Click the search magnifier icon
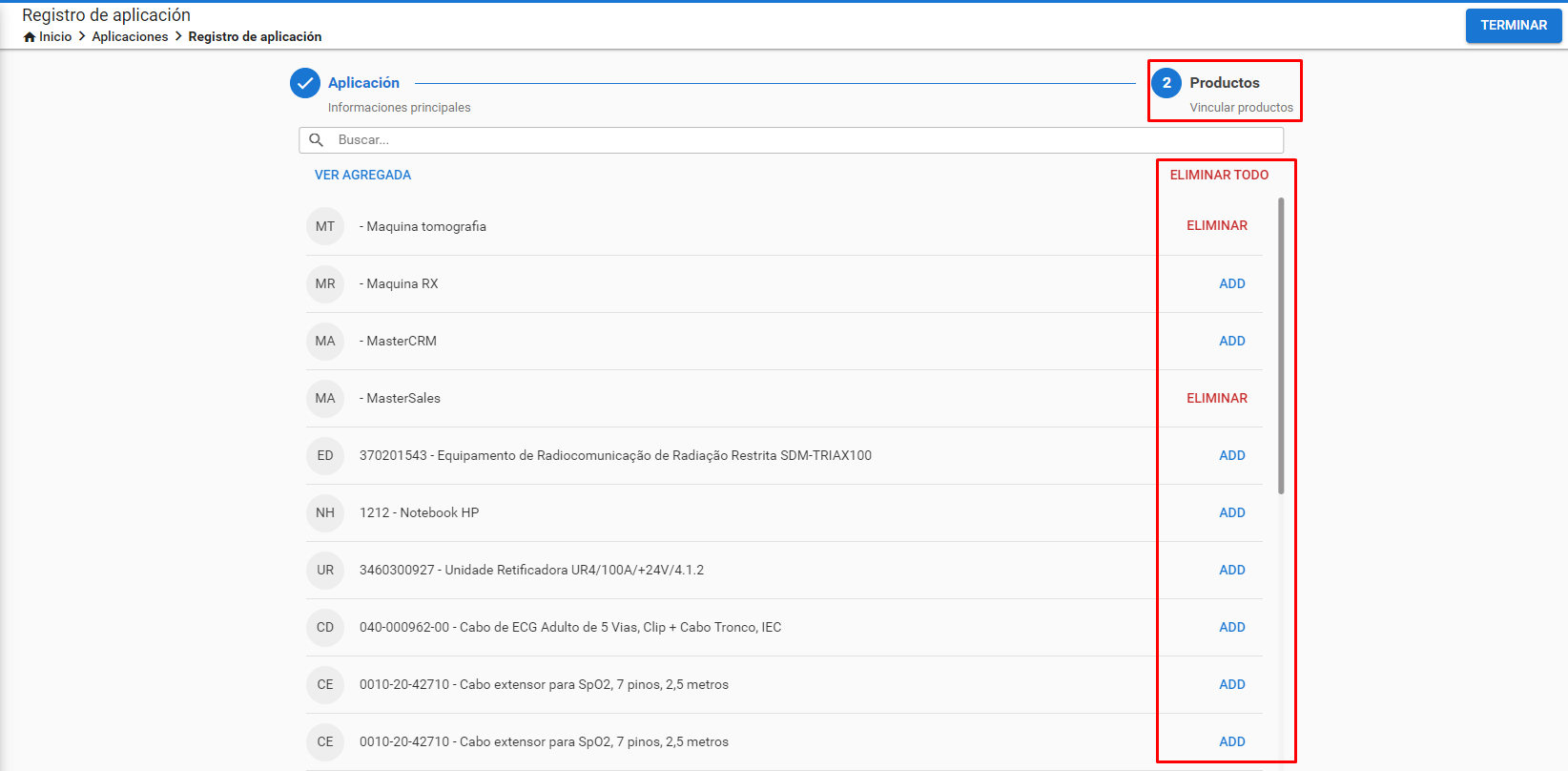Screen dimensions: 1568x771 tap(317, 140)
